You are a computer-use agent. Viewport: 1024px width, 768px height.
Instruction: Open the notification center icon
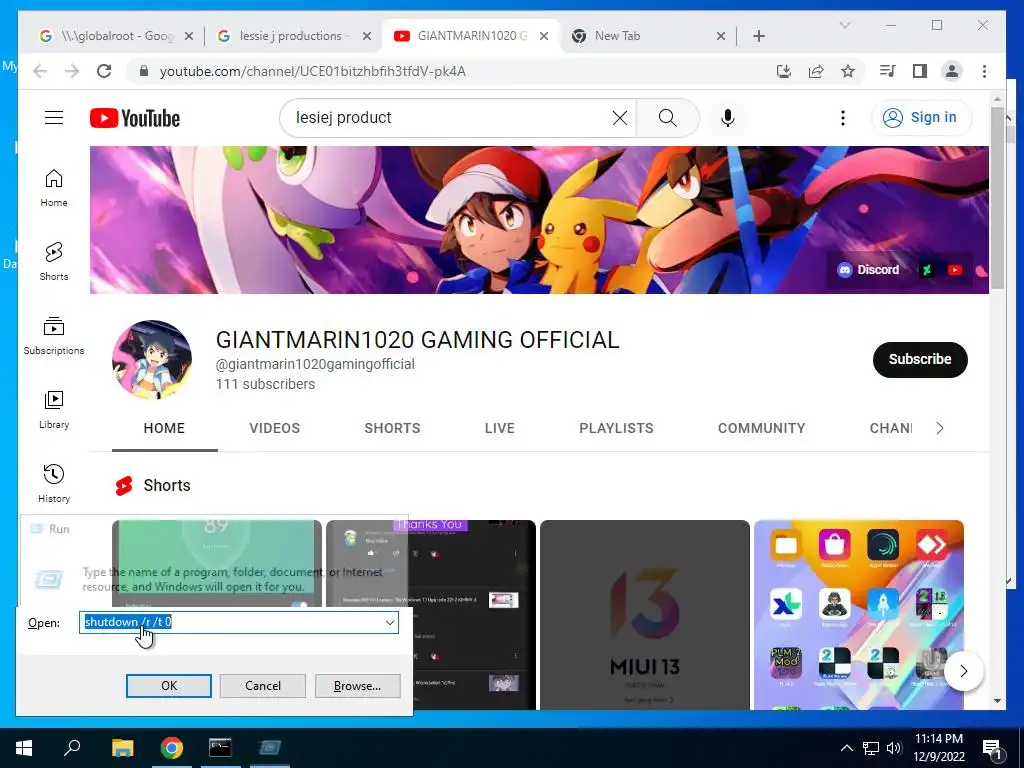(x=992, y=748)
